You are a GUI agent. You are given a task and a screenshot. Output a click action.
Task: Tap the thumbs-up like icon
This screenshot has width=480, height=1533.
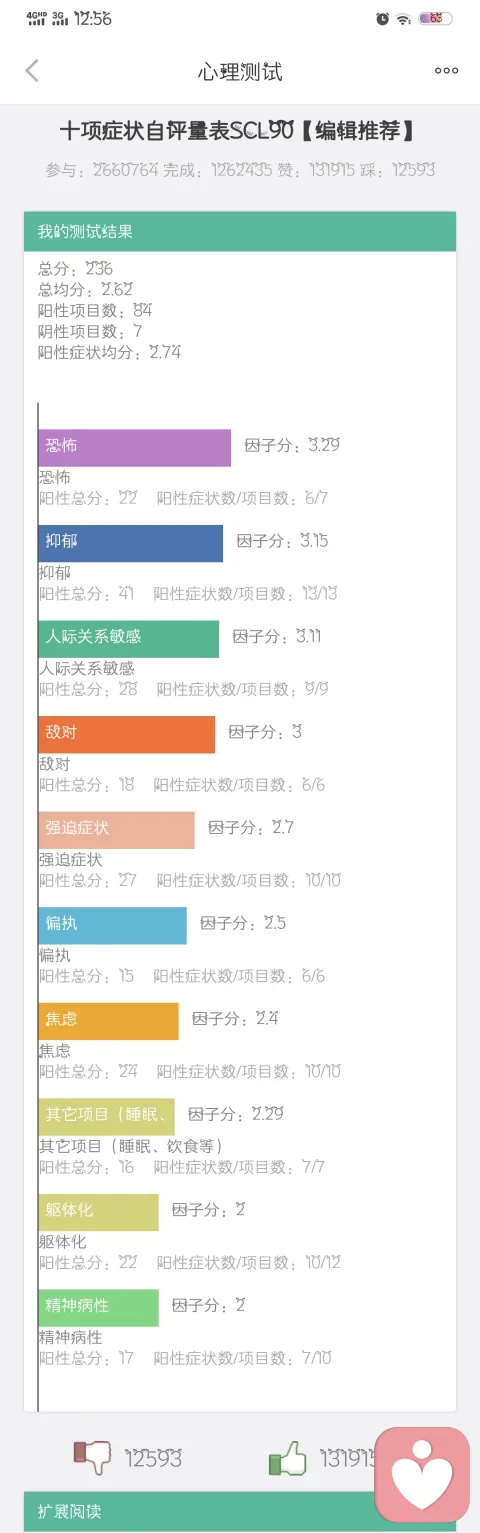[288, 1459]
